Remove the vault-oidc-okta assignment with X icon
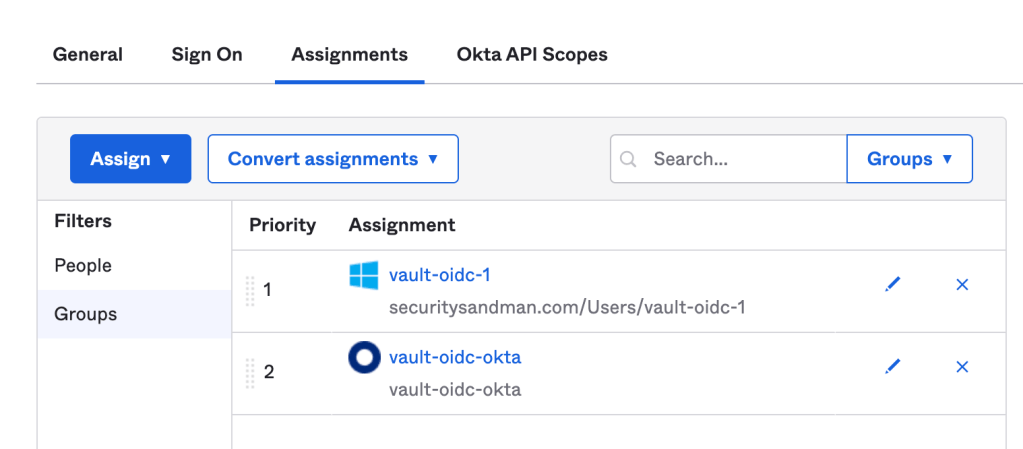Viewport: 1023px width, 449px height. pos(962,367)
